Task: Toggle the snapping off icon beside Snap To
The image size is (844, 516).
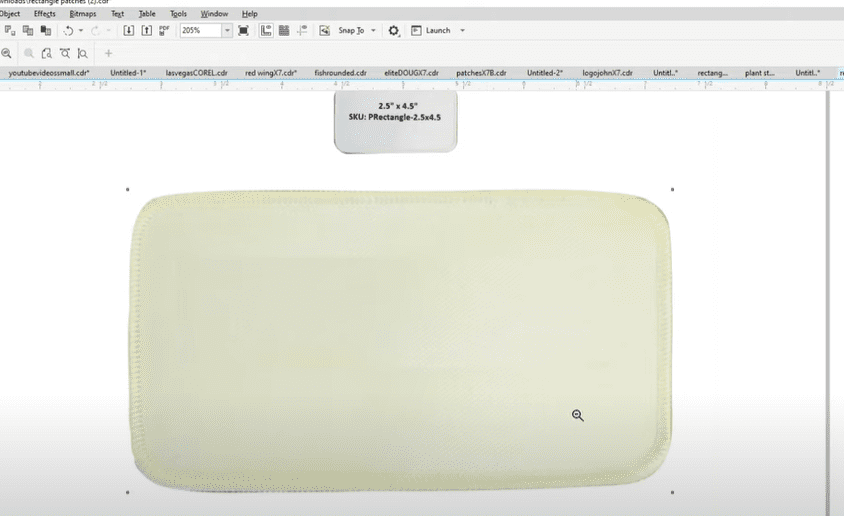Action: click(325, 31)
